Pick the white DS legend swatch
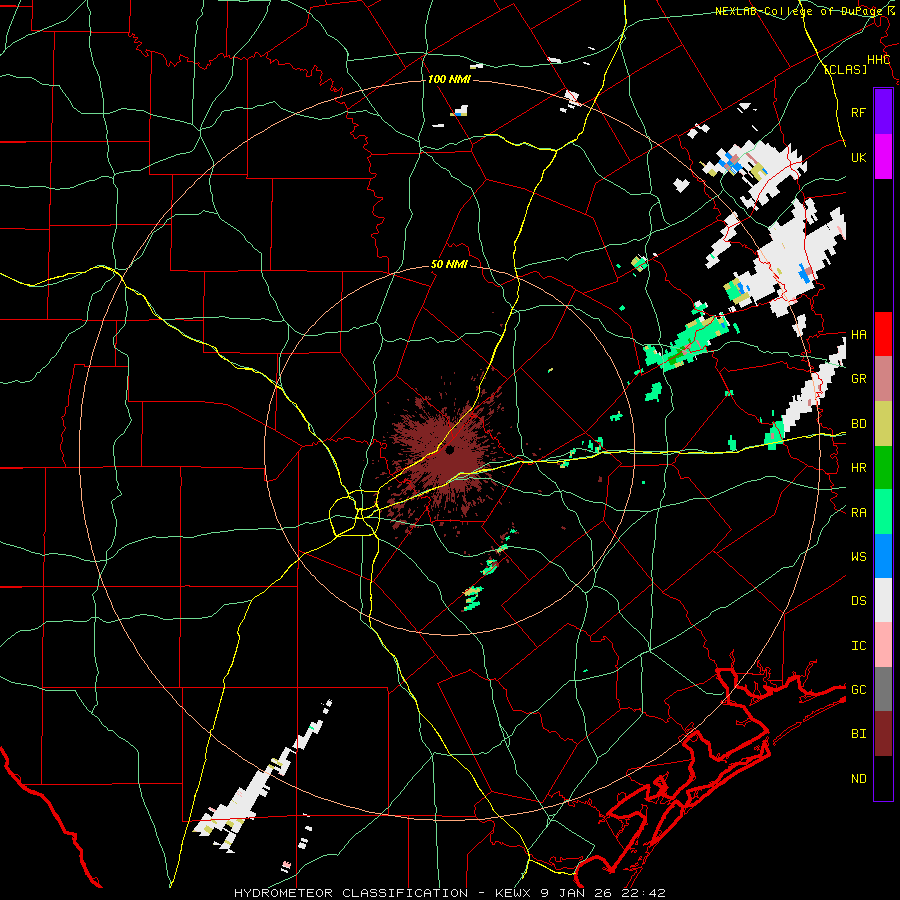 click(883, 600)
